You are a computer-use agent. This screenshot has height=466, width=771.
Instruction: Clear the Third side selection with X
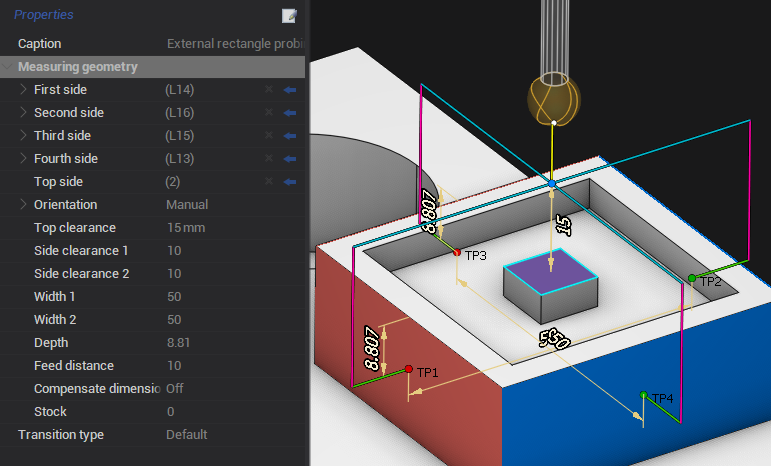point(268,136)
